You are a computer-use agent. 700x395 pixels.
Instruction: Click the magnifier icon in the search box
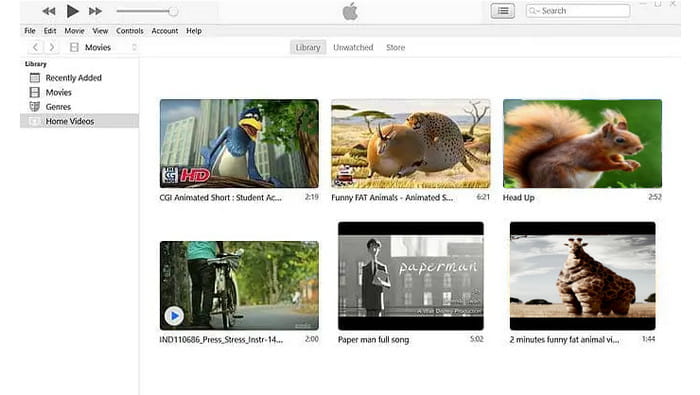point(533,11)
